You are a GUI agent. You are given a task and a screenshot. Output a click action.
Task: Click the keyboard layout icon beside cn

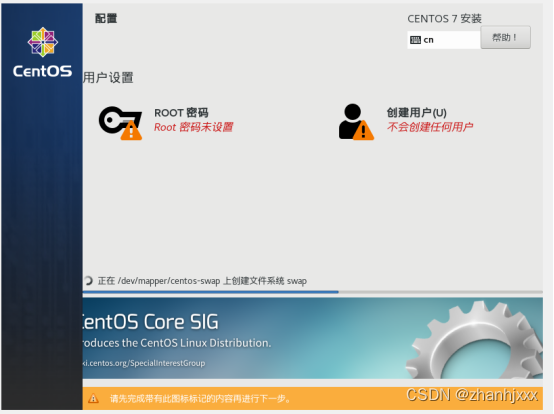click(x=415, y=40)
